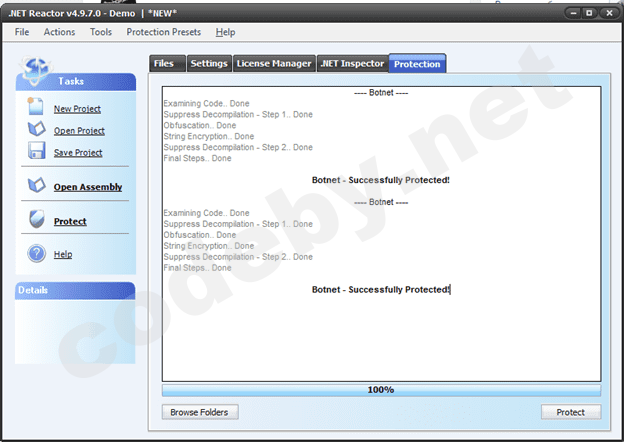
Task: Open the Actions menu
Action: 59,32
